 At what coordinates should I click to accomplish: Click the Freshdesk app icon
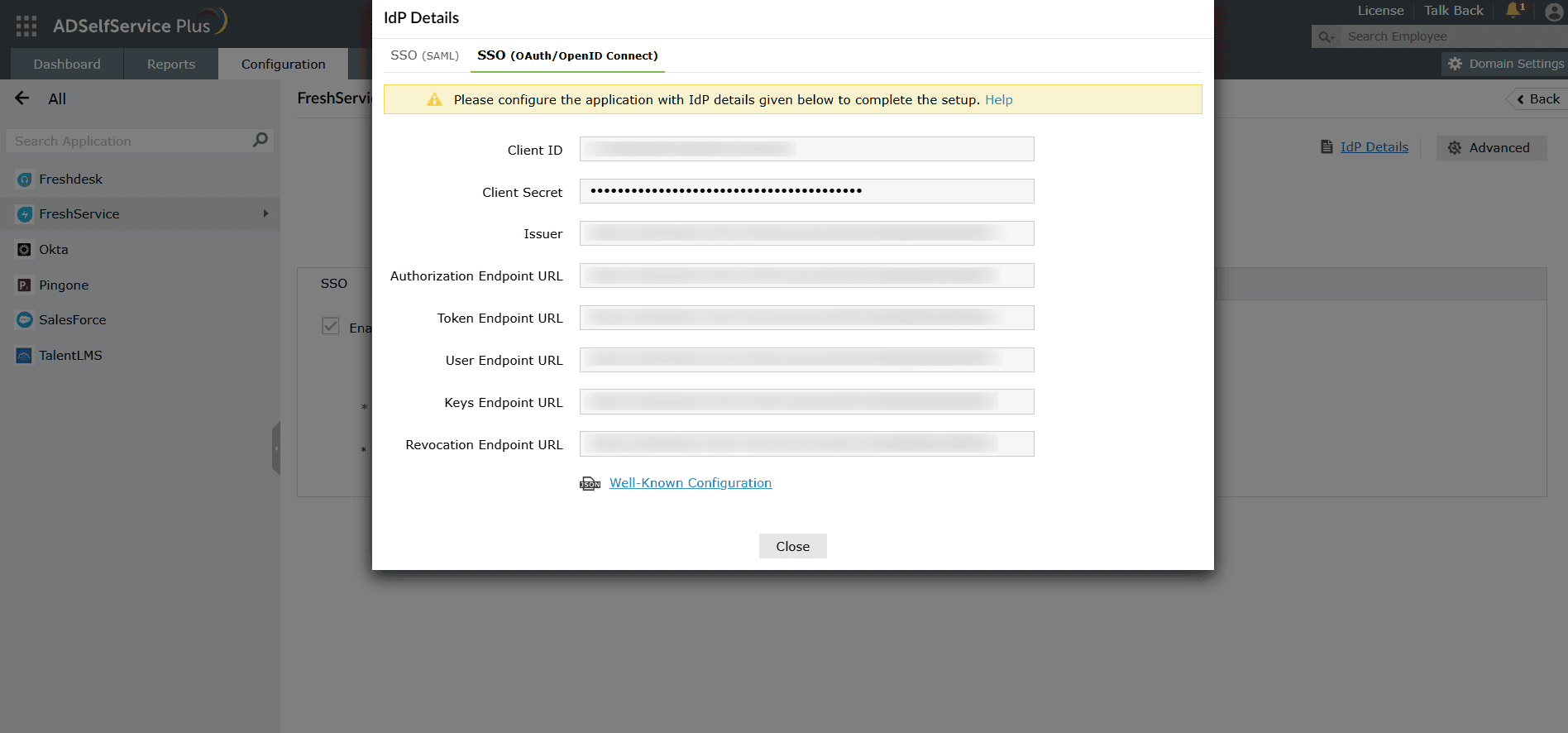coord(24,180)
